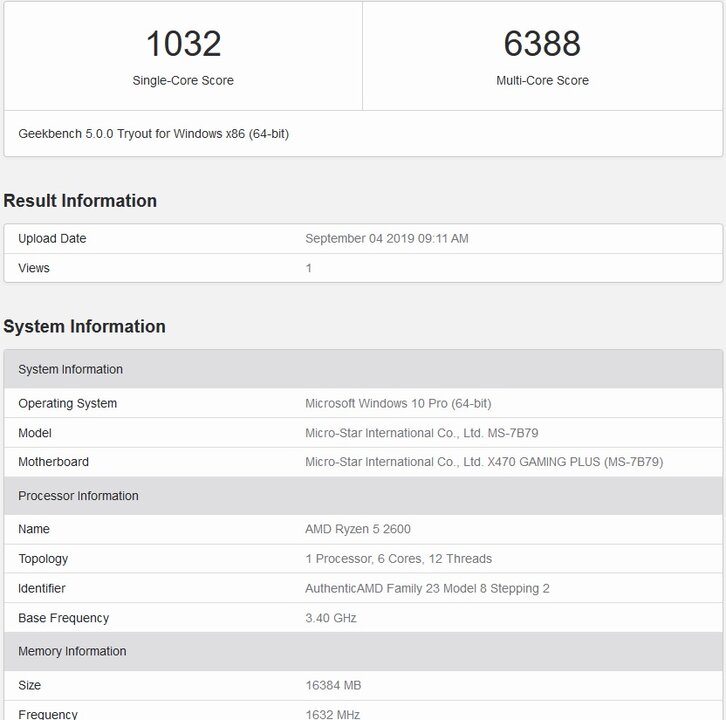This screenshot has height=720, width=726.
Task: Click the Model label
Action: click(x=35, y=433)
